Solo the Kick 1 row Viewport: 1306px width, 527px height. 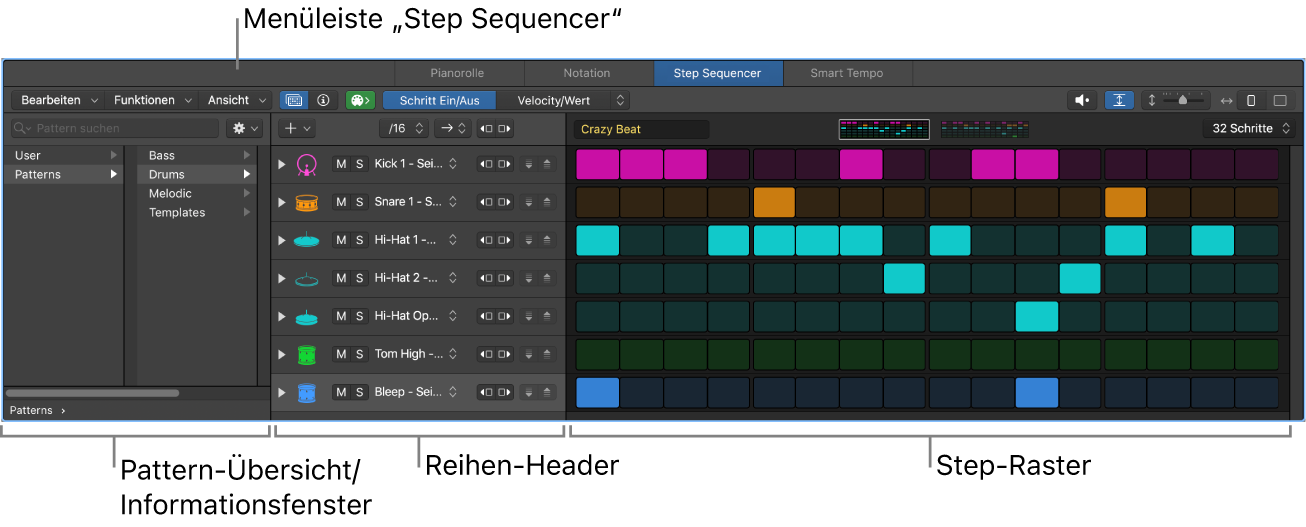point(359,164)
